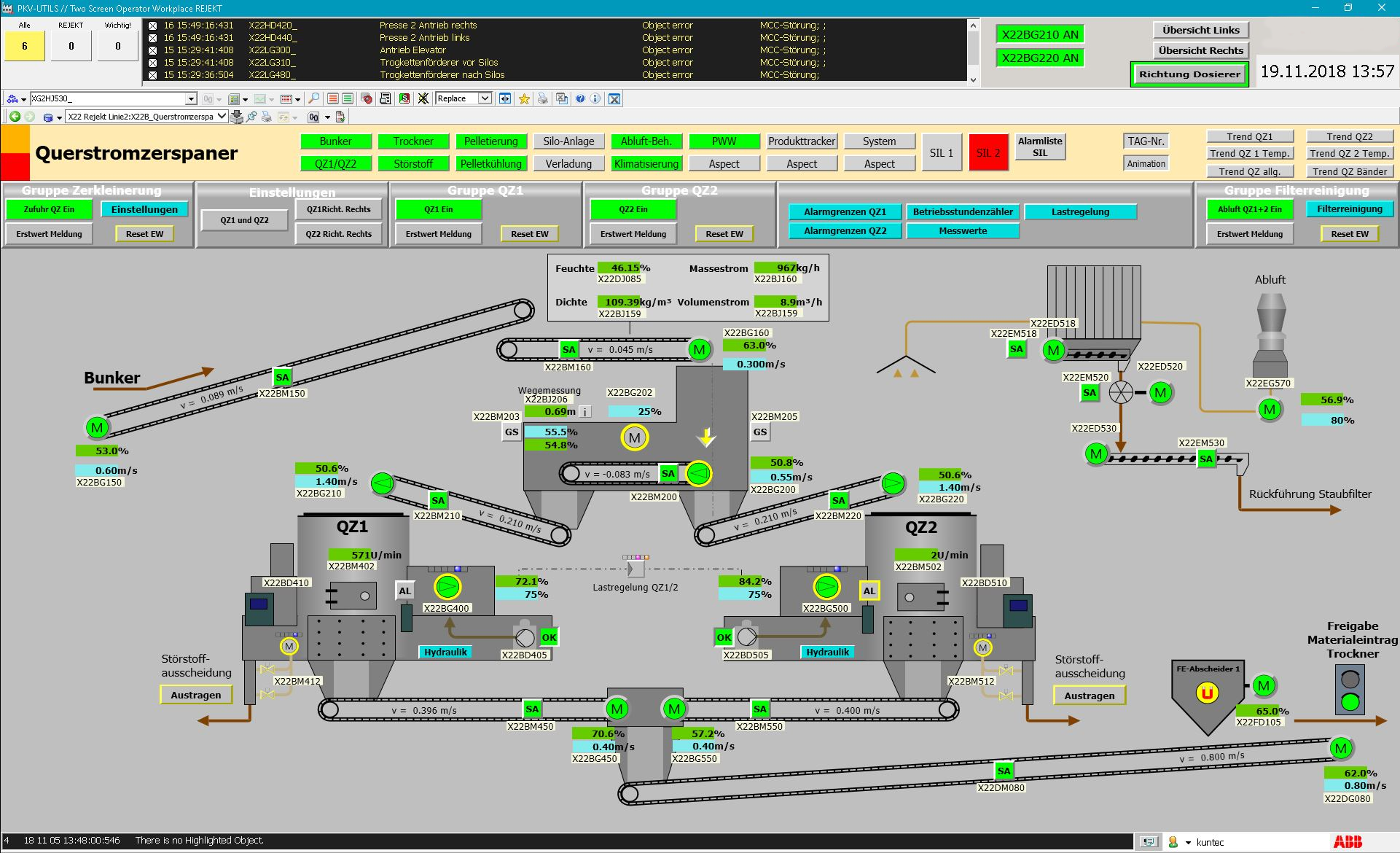Open the Silo-Anlage page
This screenshot has height=853, width=1400.
(x=568, y=141)
